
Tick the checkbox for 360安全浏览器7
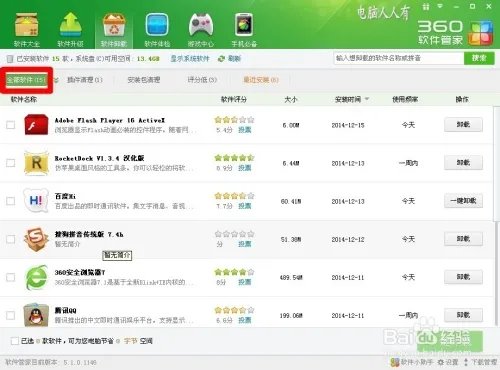tap(11, 277)
